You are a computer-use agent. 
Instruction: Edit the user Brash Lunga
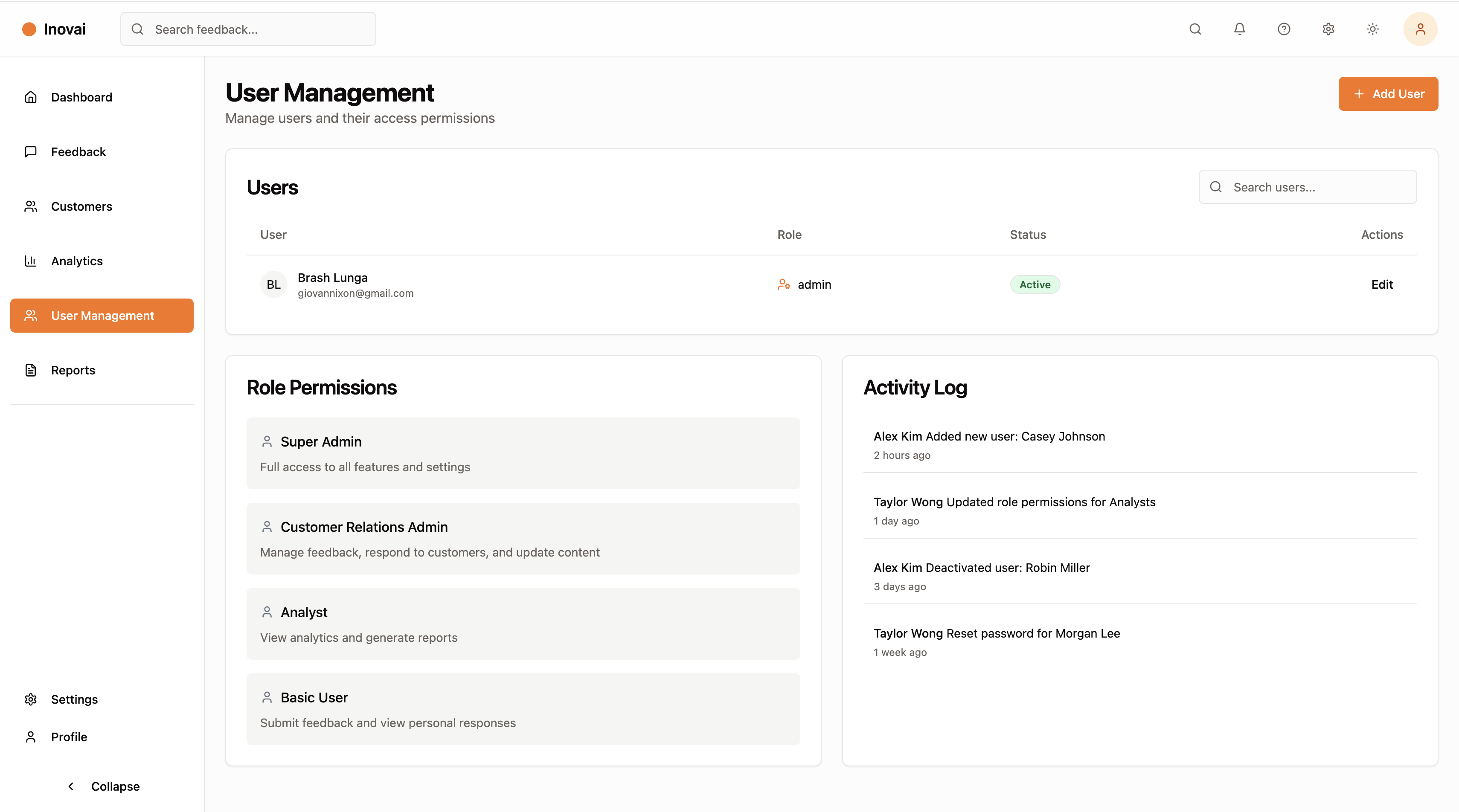click(1381, 284)
